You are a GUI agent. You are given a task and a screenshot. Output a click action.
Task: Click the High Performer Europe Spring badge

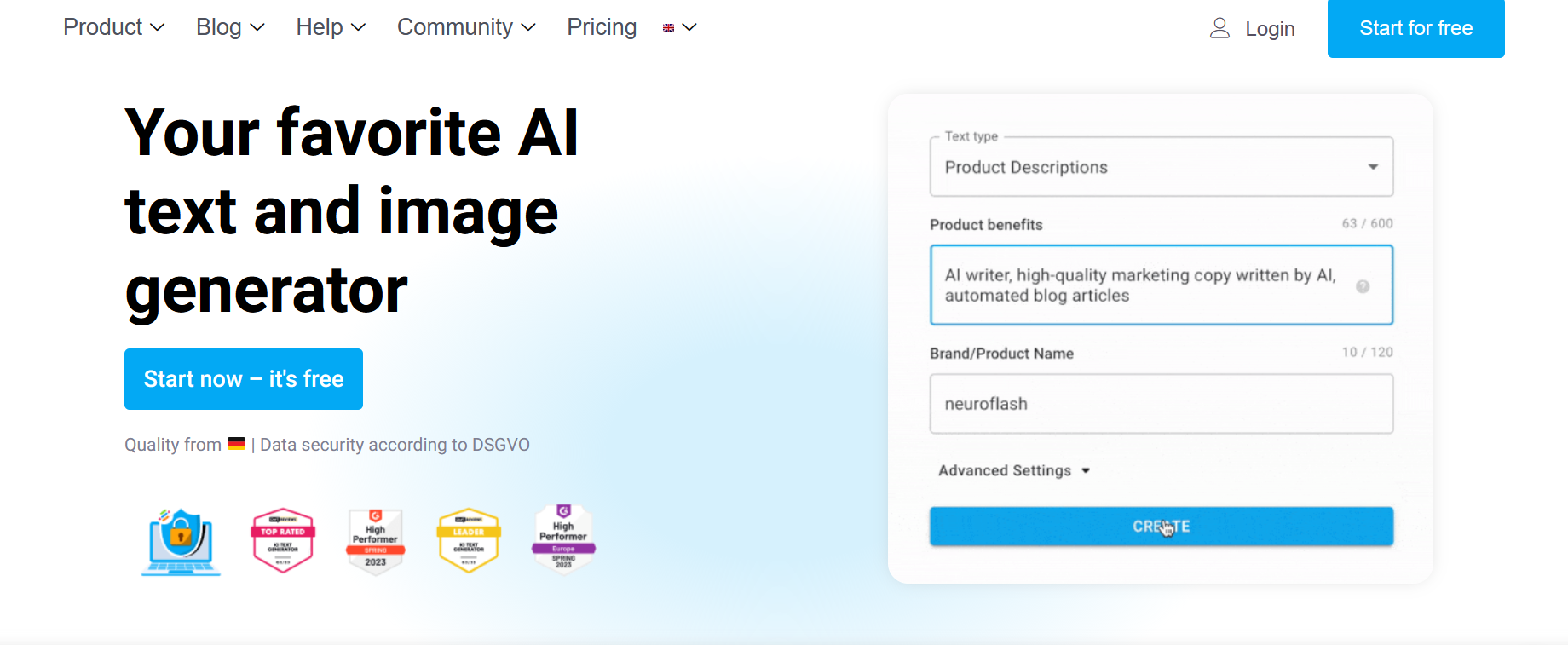[x=563, y=539]
